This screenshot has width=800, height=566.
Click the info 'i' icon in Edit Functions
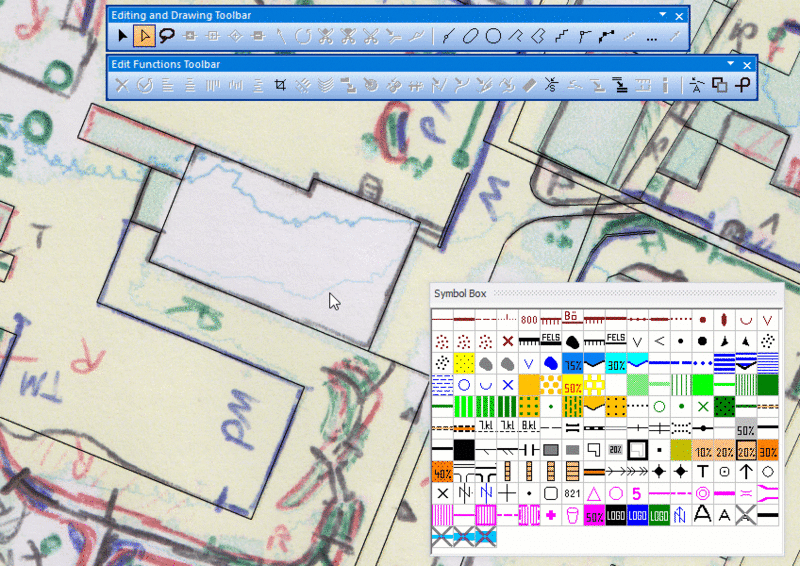[665, 85]
